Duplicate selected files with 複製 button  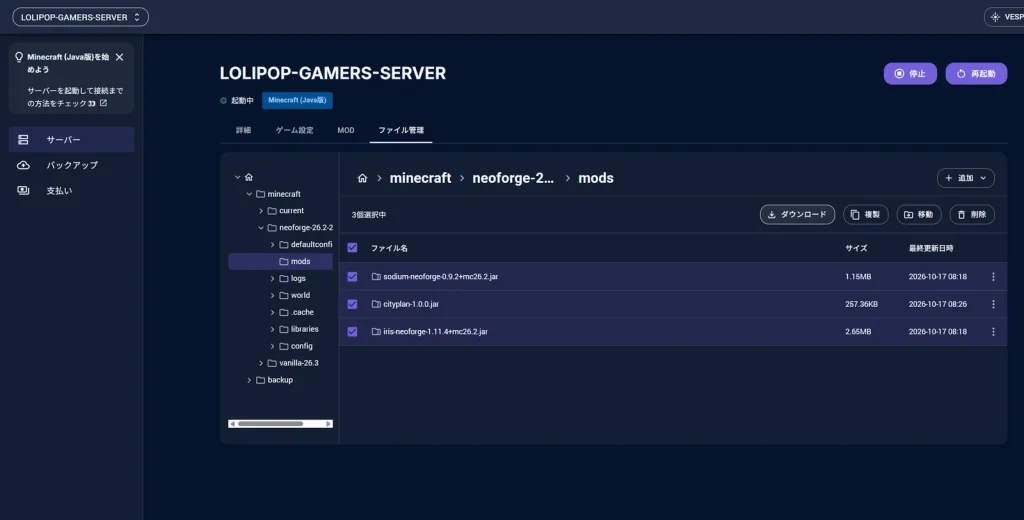click(x=866, y=214)
